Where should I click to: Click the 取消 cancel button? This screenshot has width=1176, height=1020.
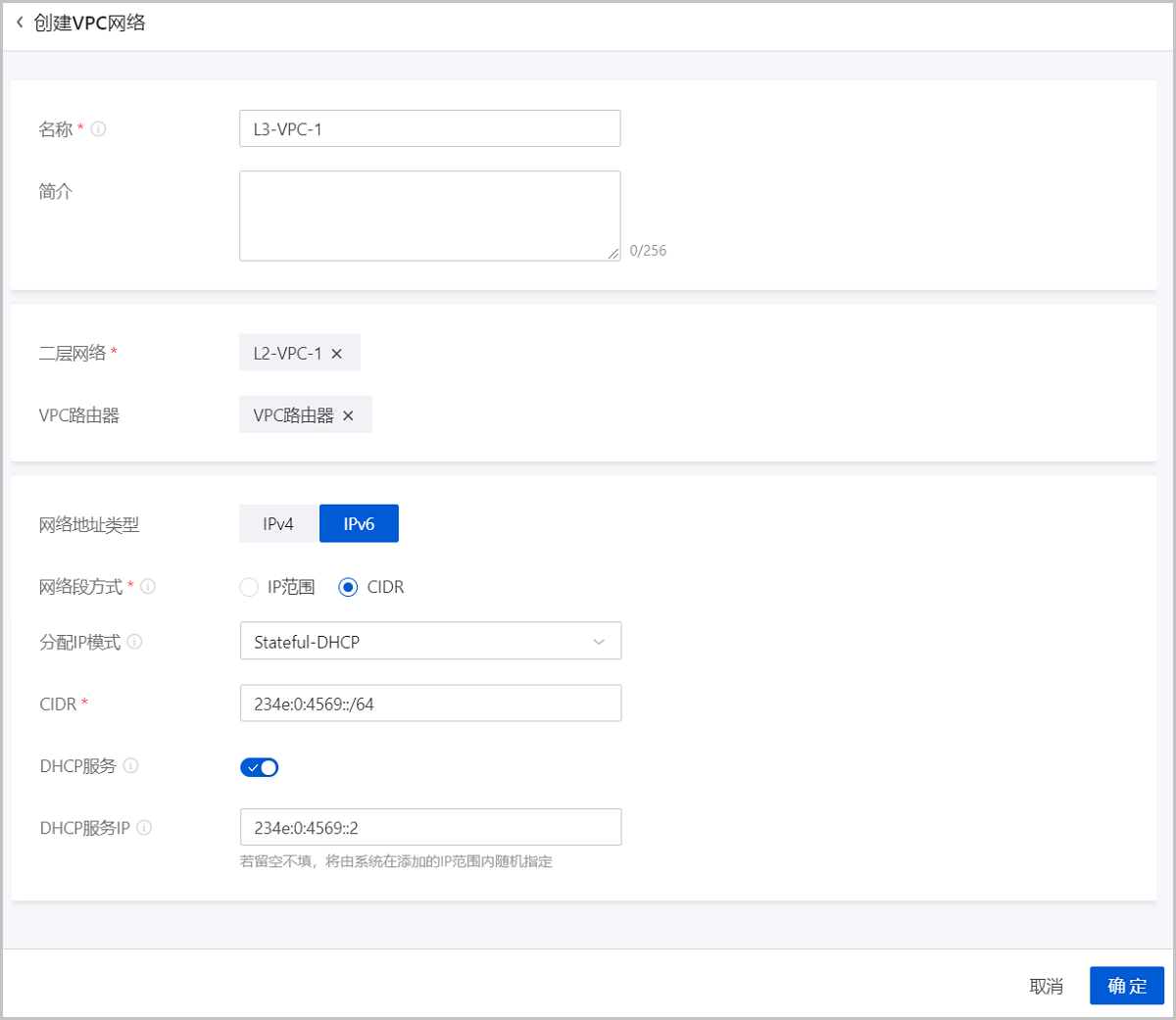(1048, 986)
